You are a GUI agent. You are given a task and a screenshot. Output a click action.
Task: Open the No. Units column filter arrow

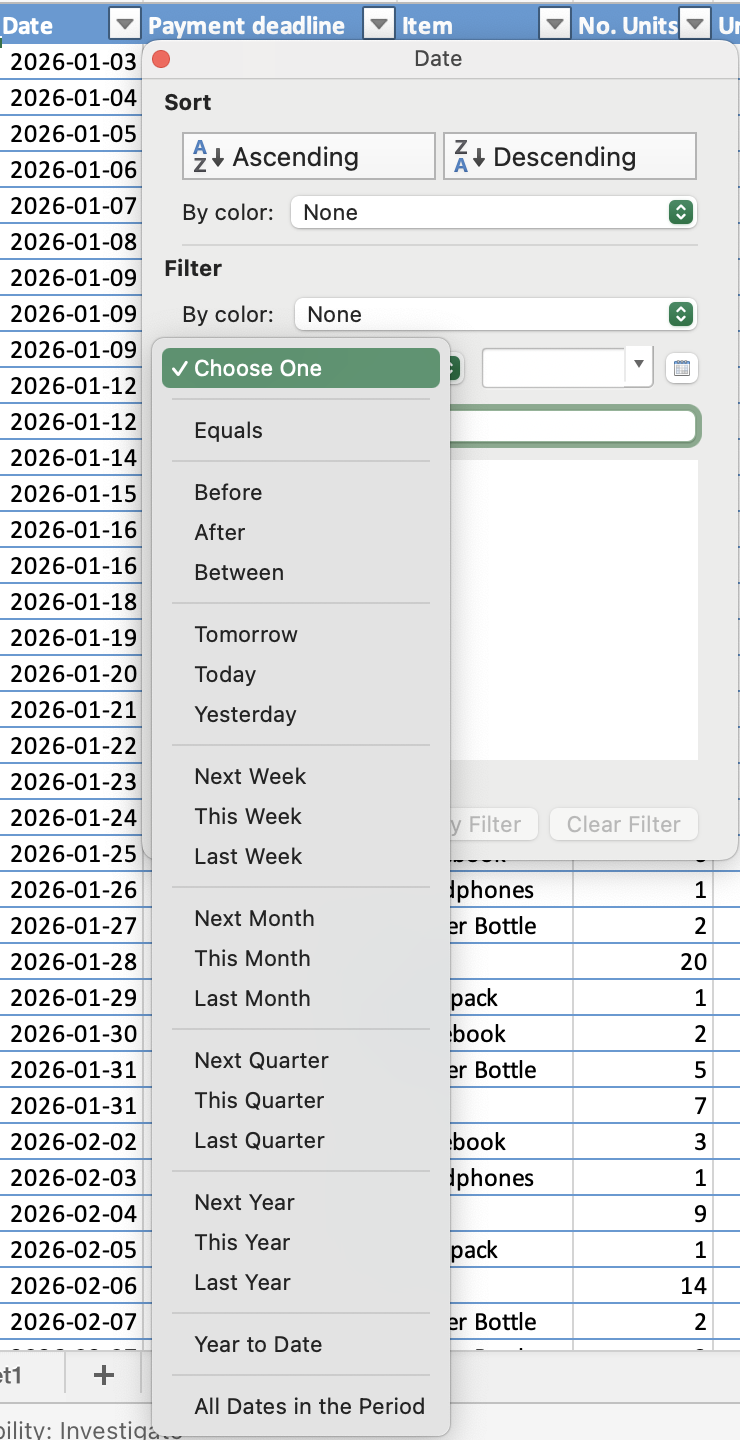pyautogui.click(x=695, y=25)
